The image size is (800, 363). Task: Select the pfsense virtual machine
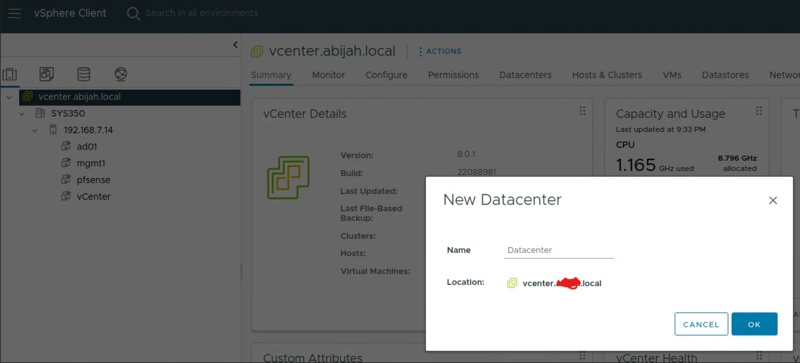(93, 180)
